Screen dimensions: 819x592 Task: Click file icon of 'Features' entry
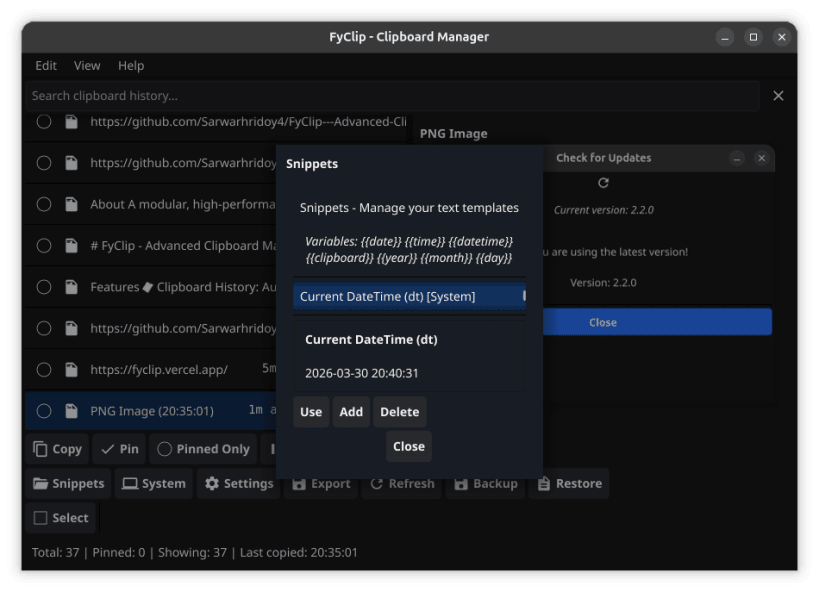coord(72,287)
